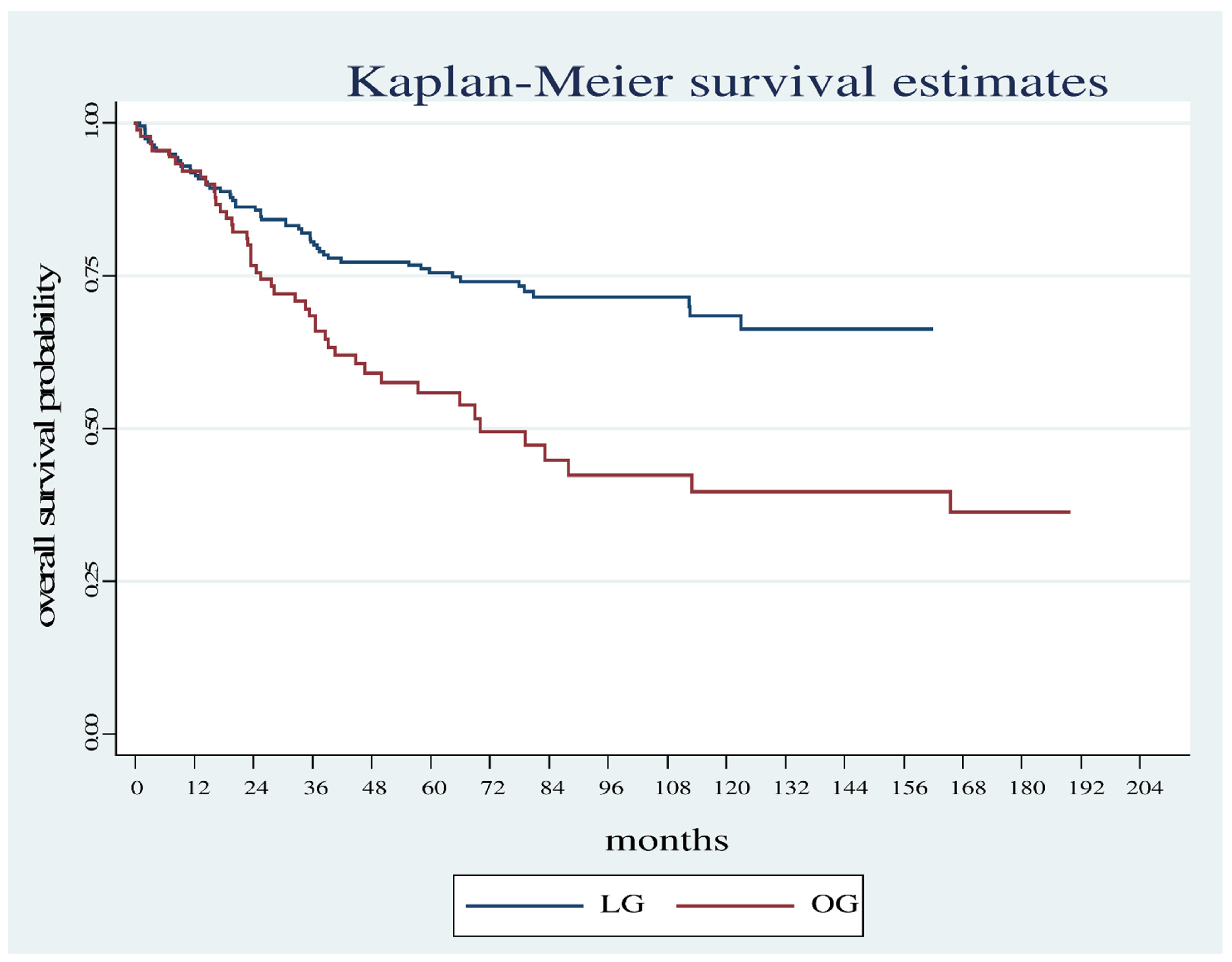Image resolution: width=1232 pixels, height=962 pixels.
Task: Select the OG legend label
Action: click(x=834, y=904)
